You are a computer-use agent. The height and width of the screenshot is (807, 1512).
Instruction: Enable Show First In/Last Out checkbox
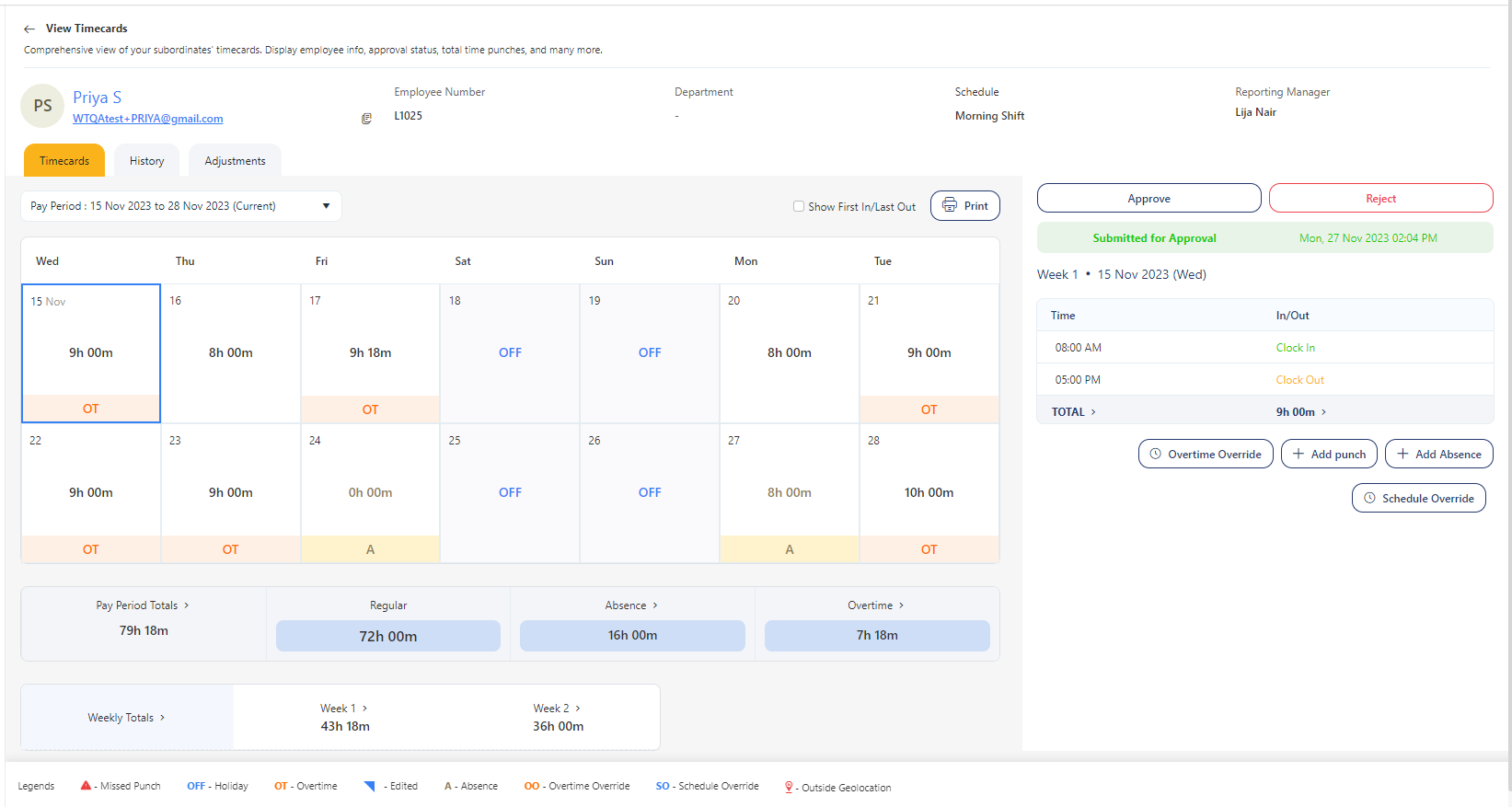(x=799, y=207)
